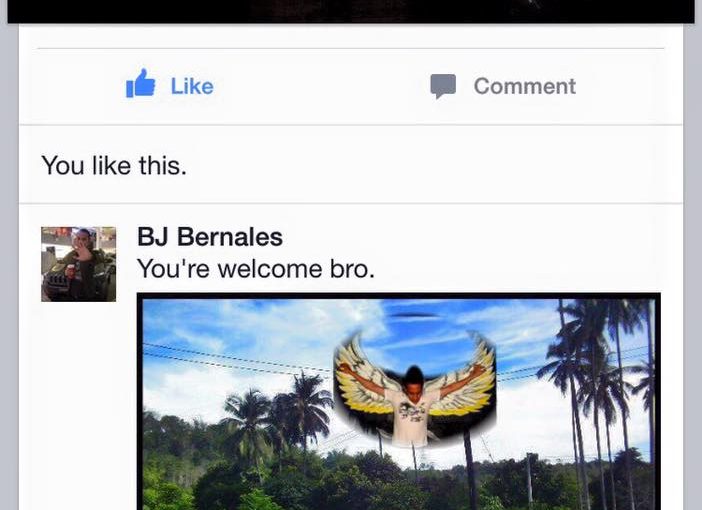This screenshot has height=510, width=702.
Task: Click the blue thumbs-up Like icon
Action: coord(141,83)
